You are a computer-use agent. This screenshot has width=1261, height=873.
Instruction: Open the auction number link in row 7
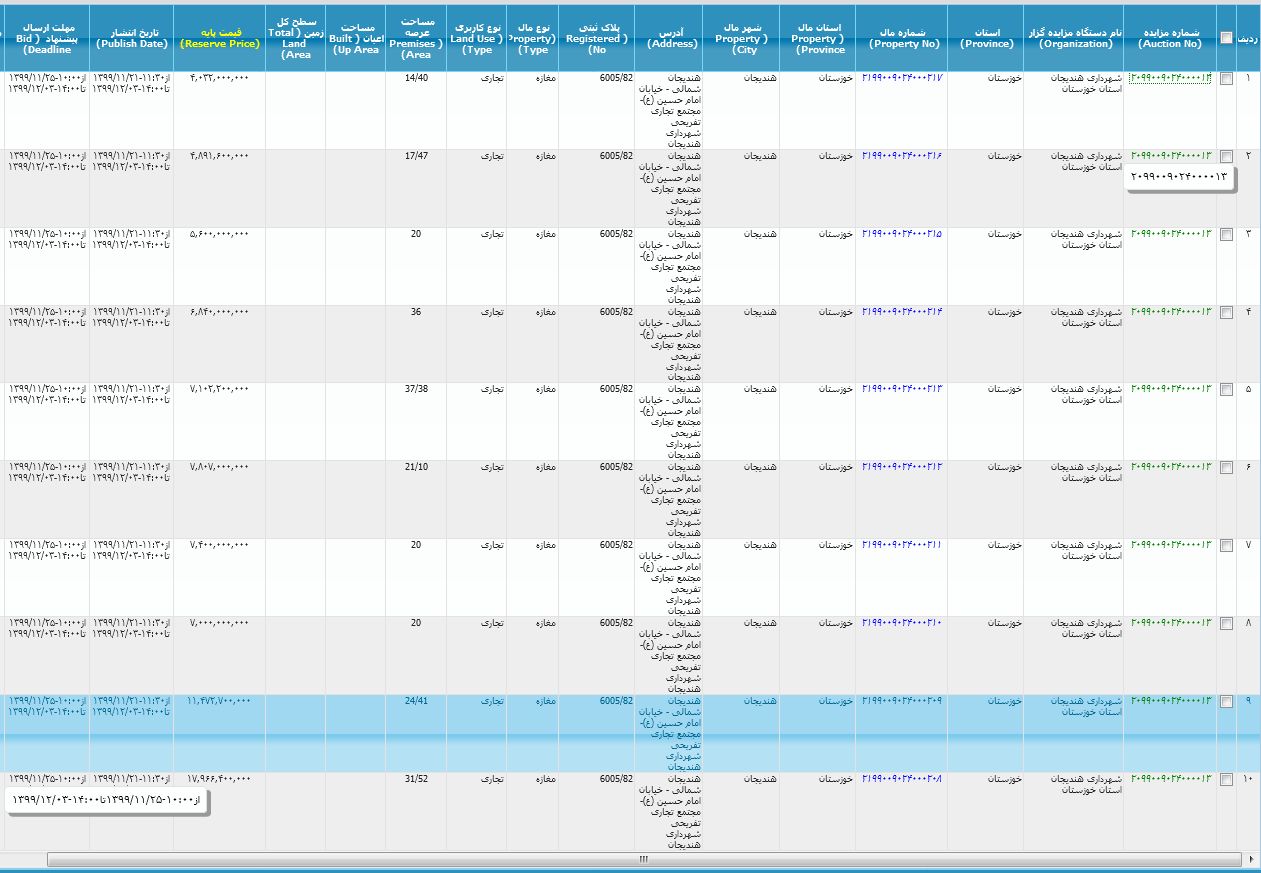coord(1171,545)
